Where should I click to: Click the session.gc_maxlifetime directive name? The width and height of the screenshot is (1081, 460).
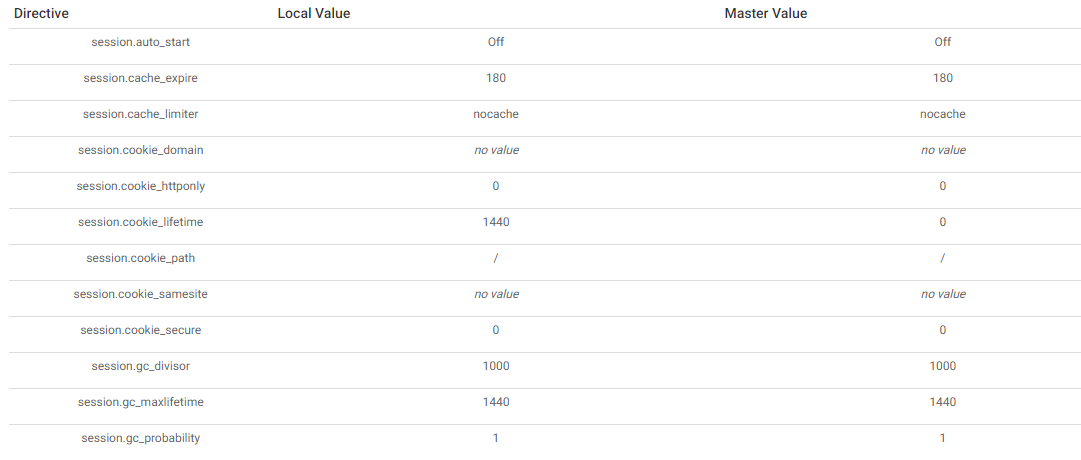pos(141,401)
